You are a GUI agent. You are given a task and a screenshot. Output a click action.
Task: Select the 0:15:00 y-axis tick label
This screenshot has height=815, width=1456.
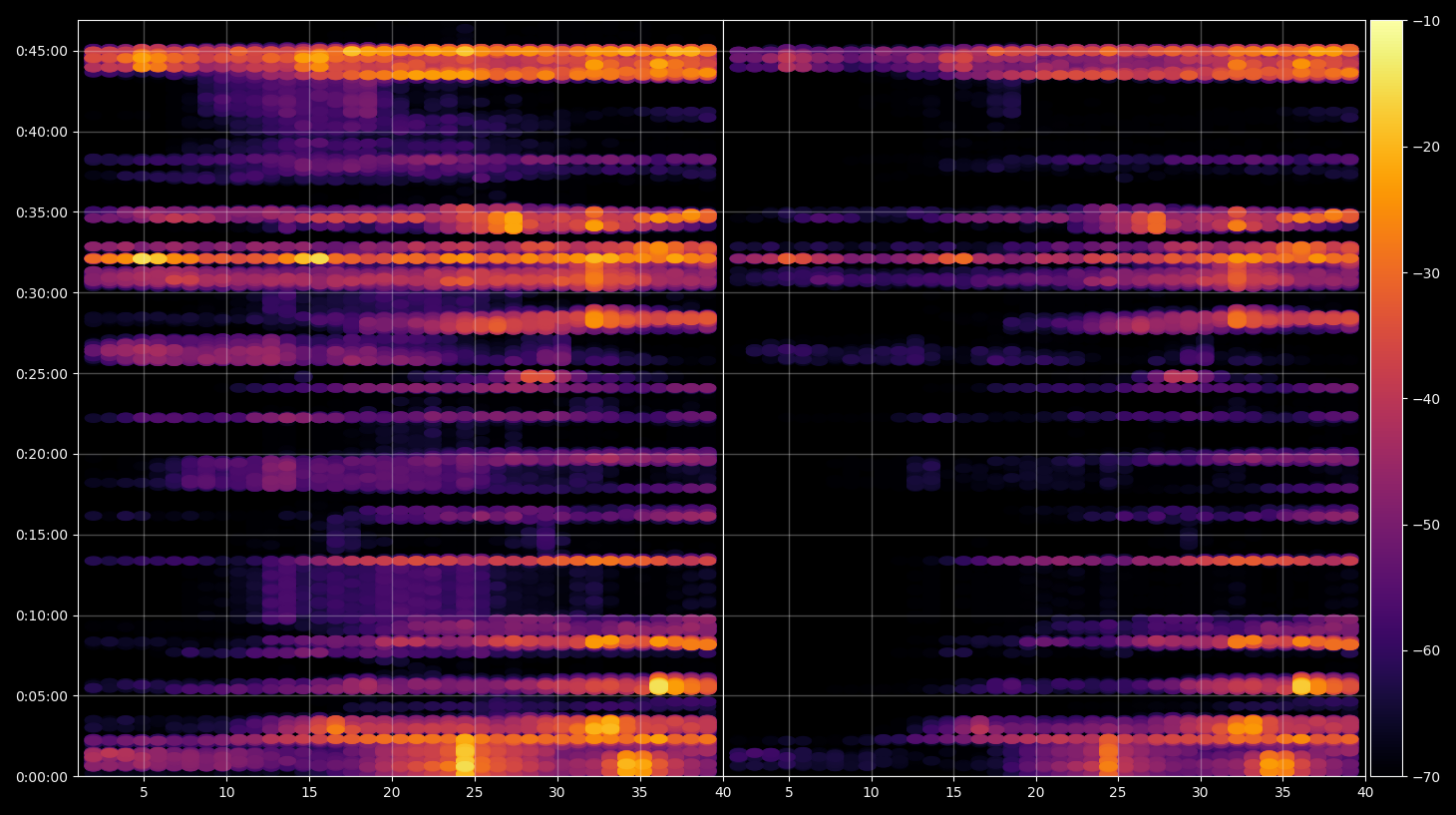click(x=42, y=535)
